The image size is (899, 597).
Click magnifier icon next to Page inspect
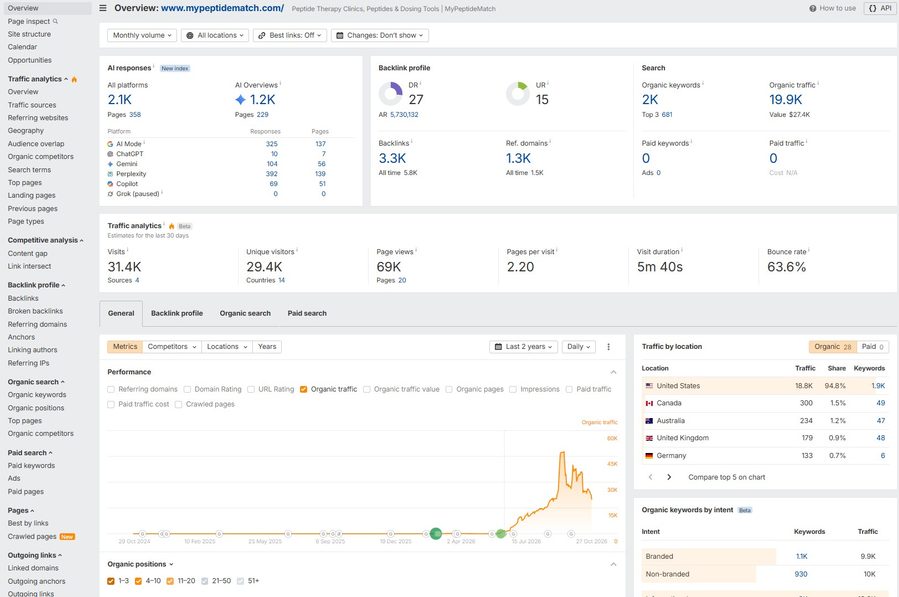tap(56, 21)
